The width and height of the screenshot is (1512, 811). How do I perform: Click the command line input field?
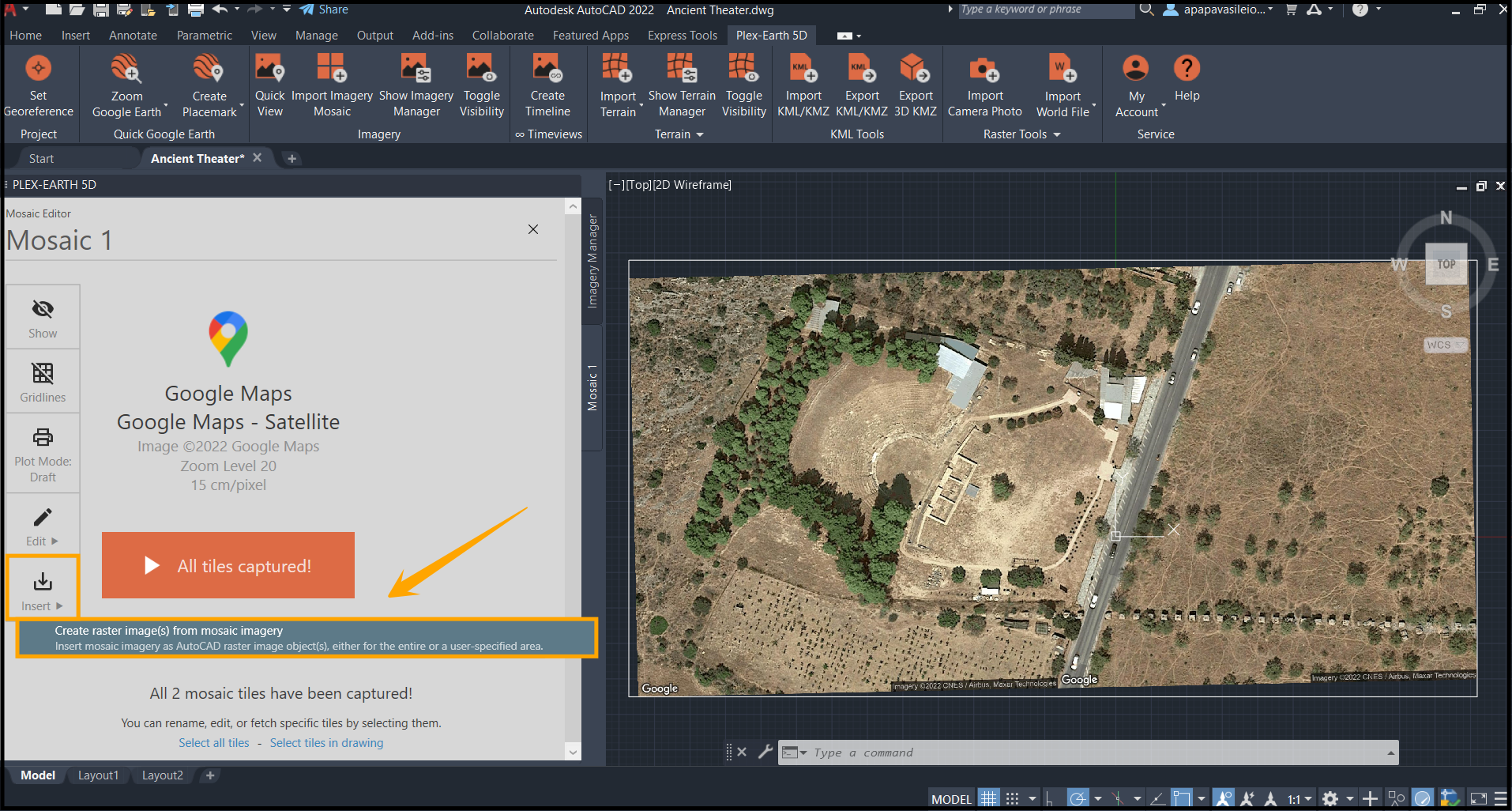(x=1090, y=753)
